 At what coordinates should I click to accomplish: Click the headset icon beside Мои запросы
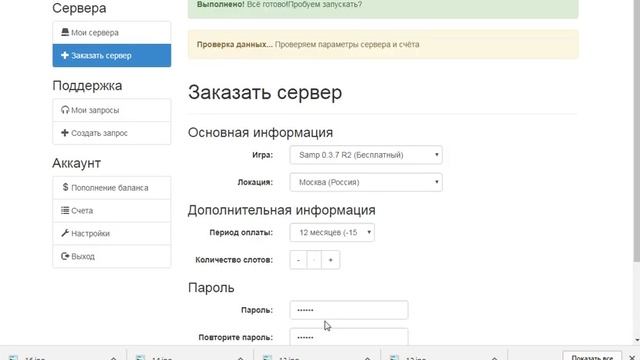click(x=65, y=110)
